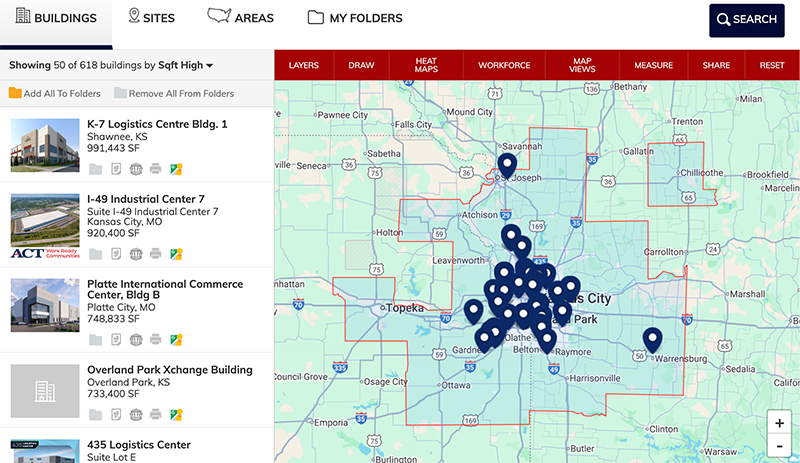Click Add All To Folders
Screen dimensions: 800x463
[55, 93]
